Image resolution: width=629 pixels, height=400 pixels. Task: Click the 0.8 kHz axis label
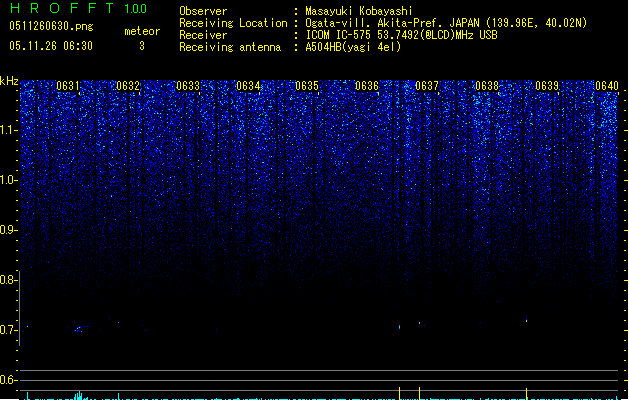point(8,280)
